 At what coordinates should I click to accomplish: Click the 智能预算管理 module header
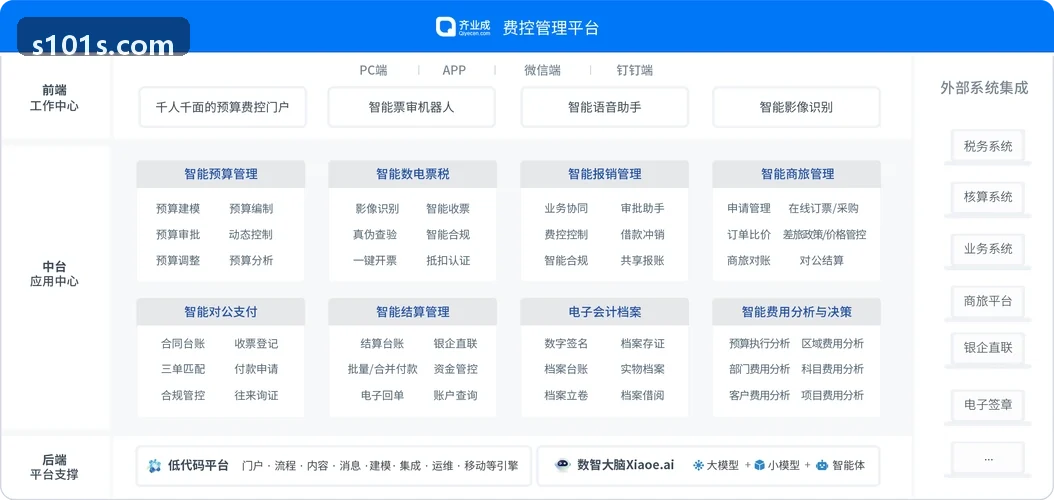(220, 174)
